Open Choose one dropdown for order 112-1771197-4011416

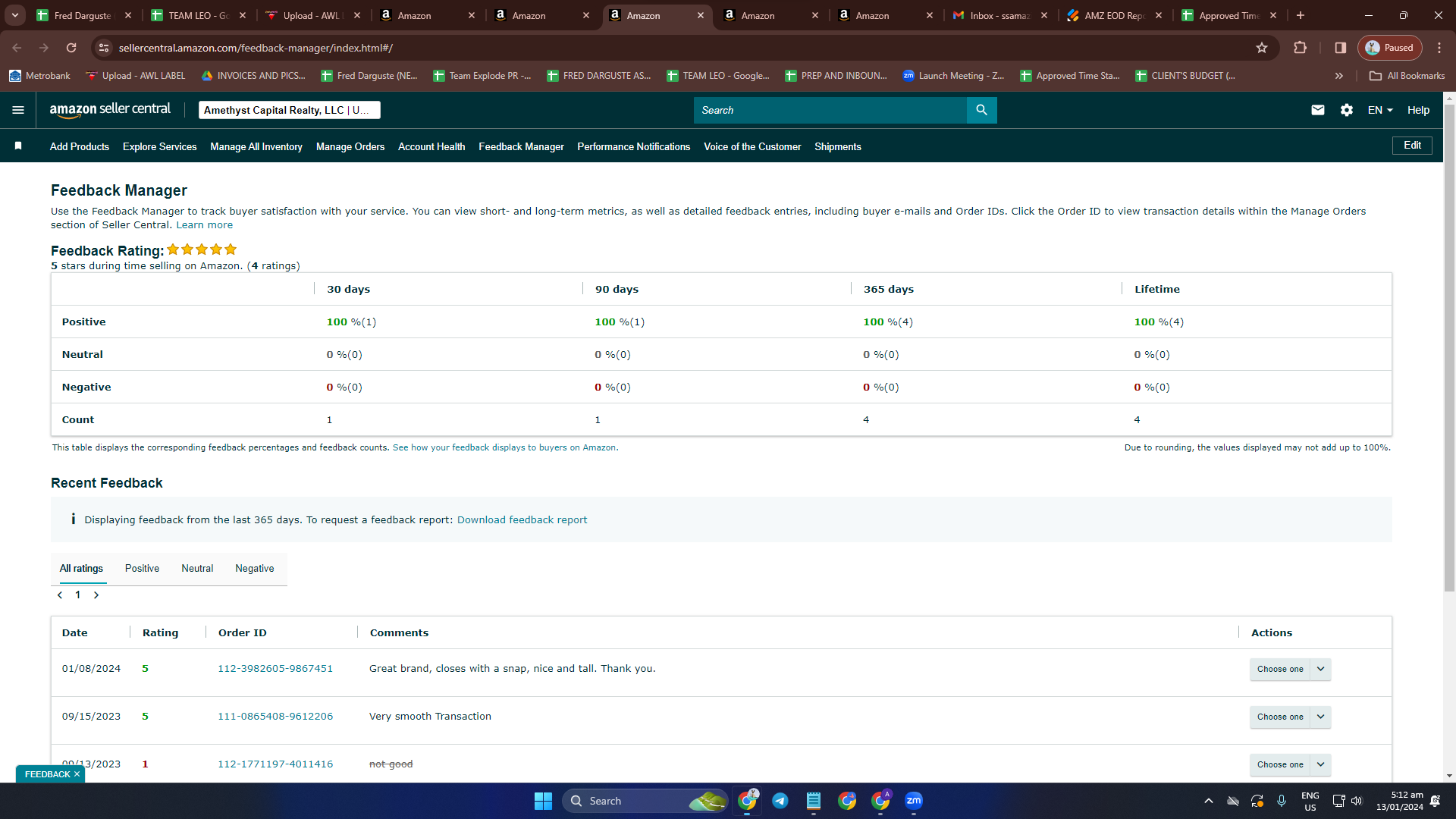1290,764
